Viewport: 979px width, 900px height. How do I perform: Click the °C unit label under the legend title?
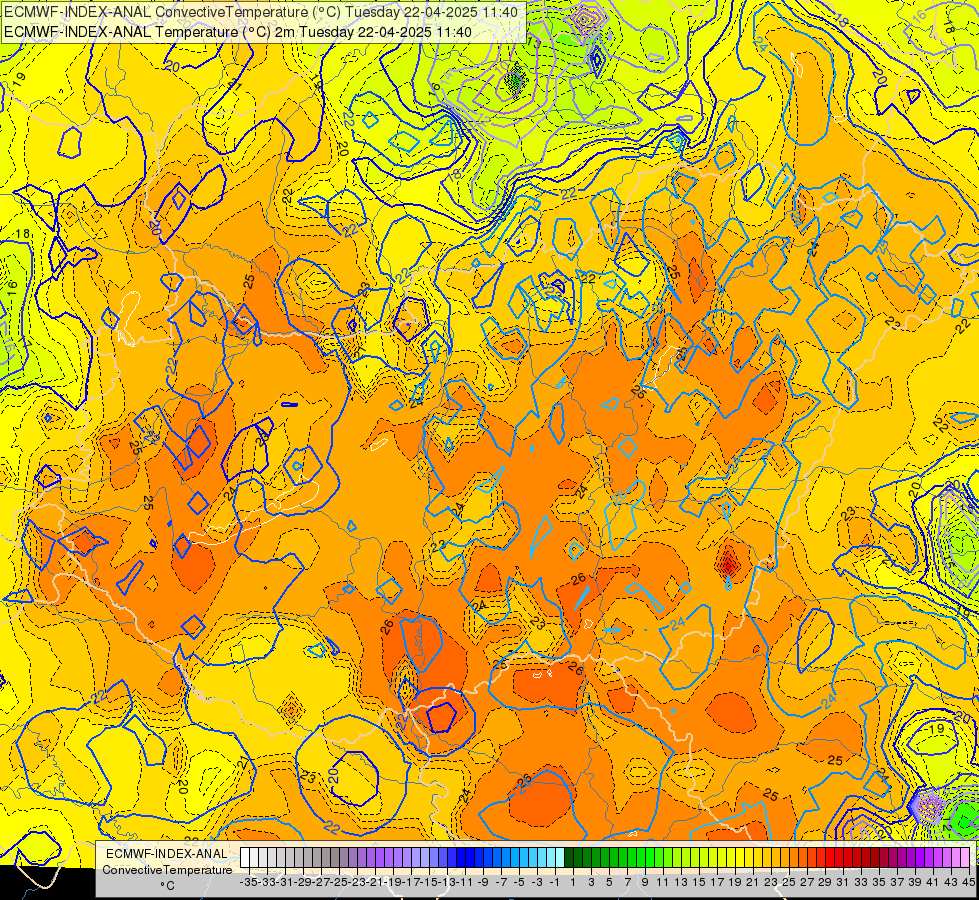click(x=167, y=886)
